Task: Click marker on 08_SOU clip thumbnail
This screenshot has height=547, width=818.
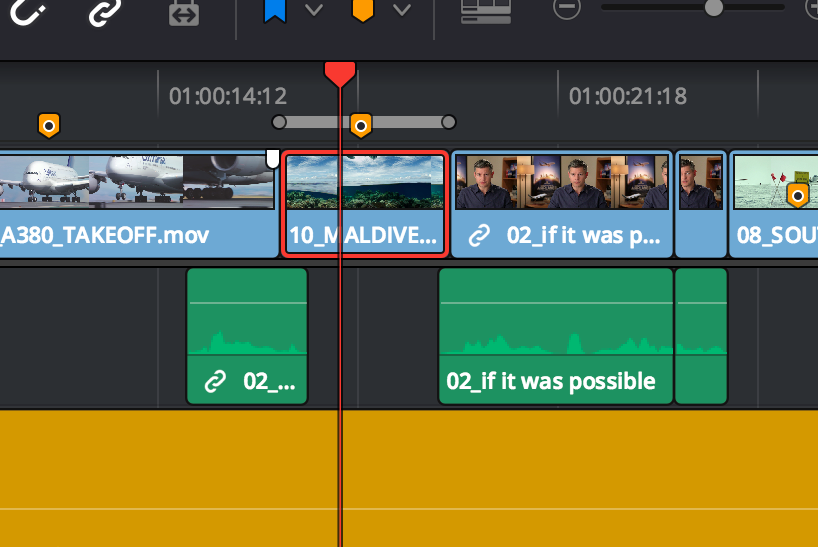Action: coord(797,194)
